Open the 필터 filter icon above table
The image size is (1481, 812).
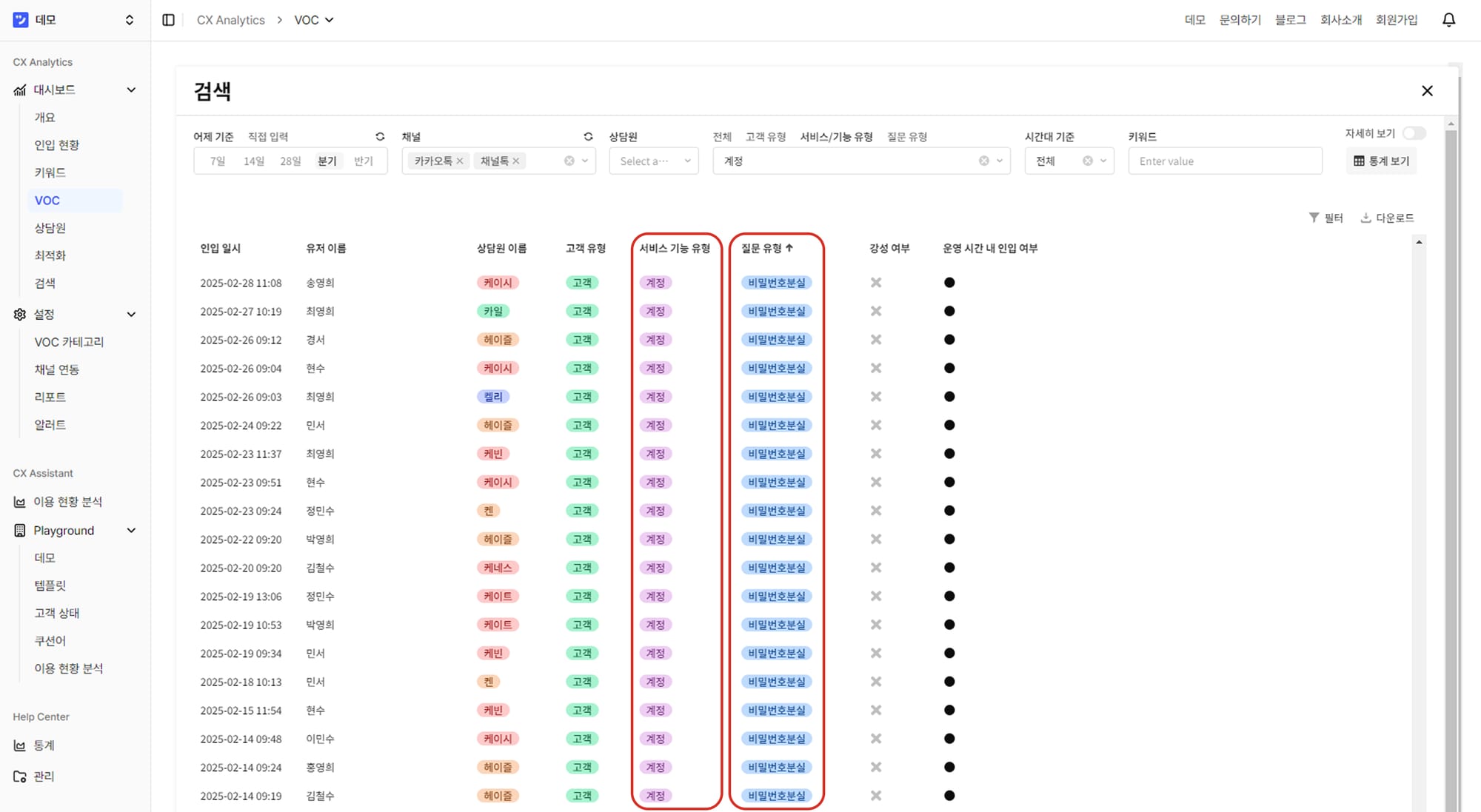point(1314,217)
